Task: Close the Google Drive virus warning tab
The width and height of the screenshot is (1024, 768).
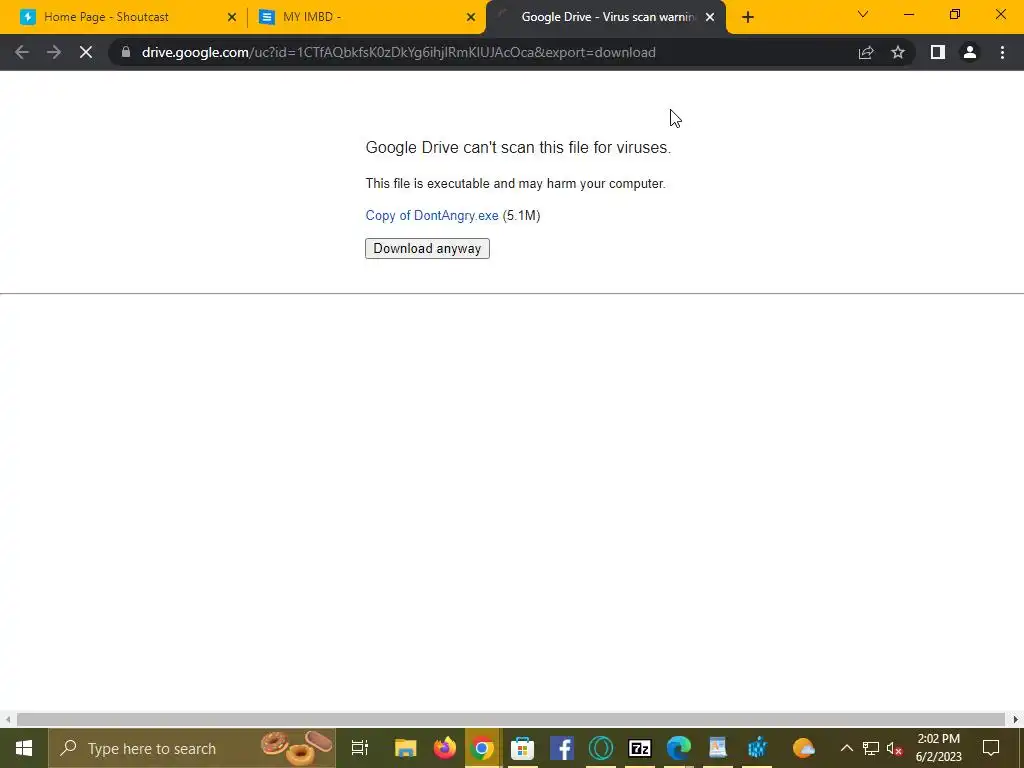Action: pyautogui.click(x=710, y=17)
